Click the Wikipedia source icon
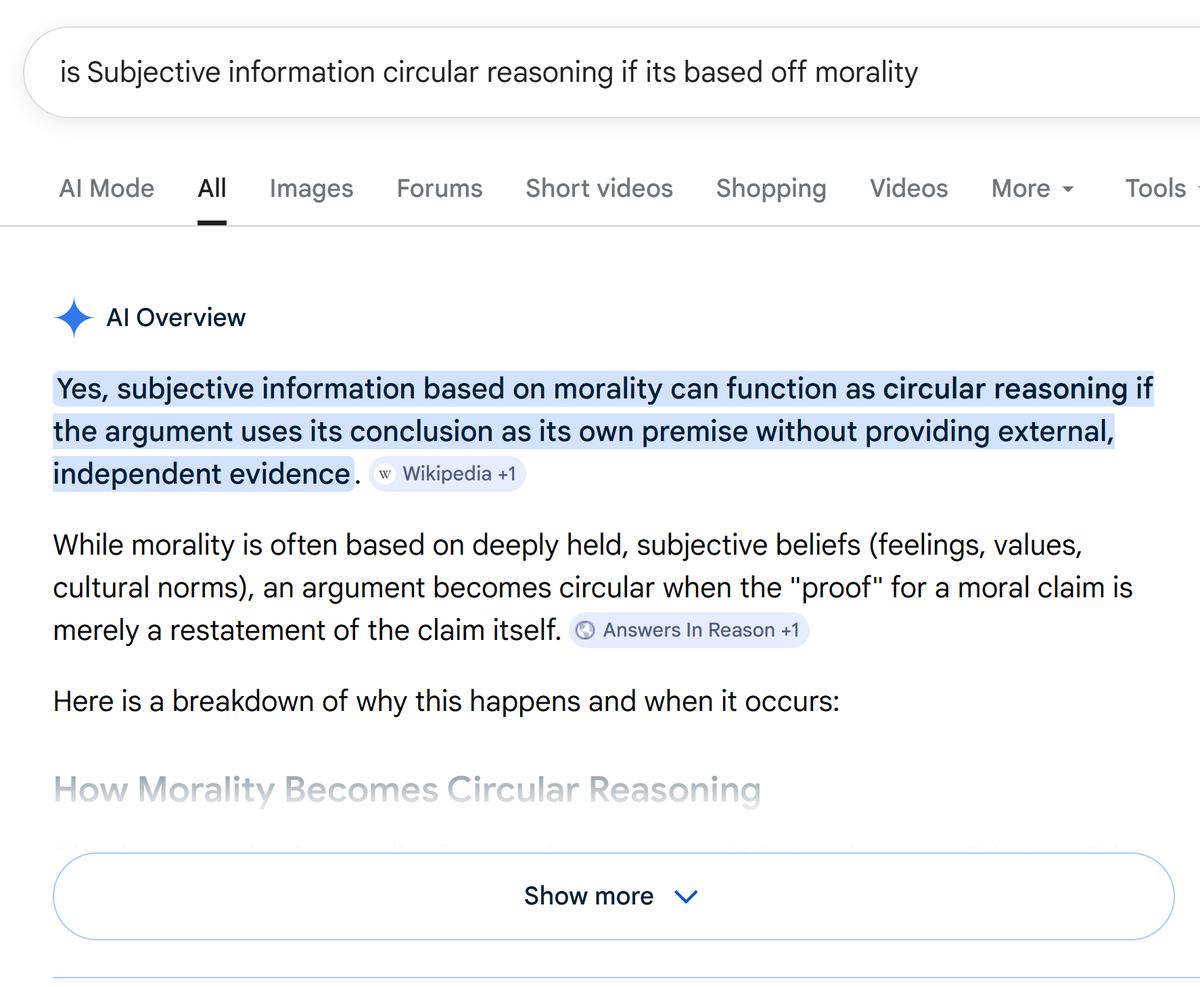 (386, 474)
